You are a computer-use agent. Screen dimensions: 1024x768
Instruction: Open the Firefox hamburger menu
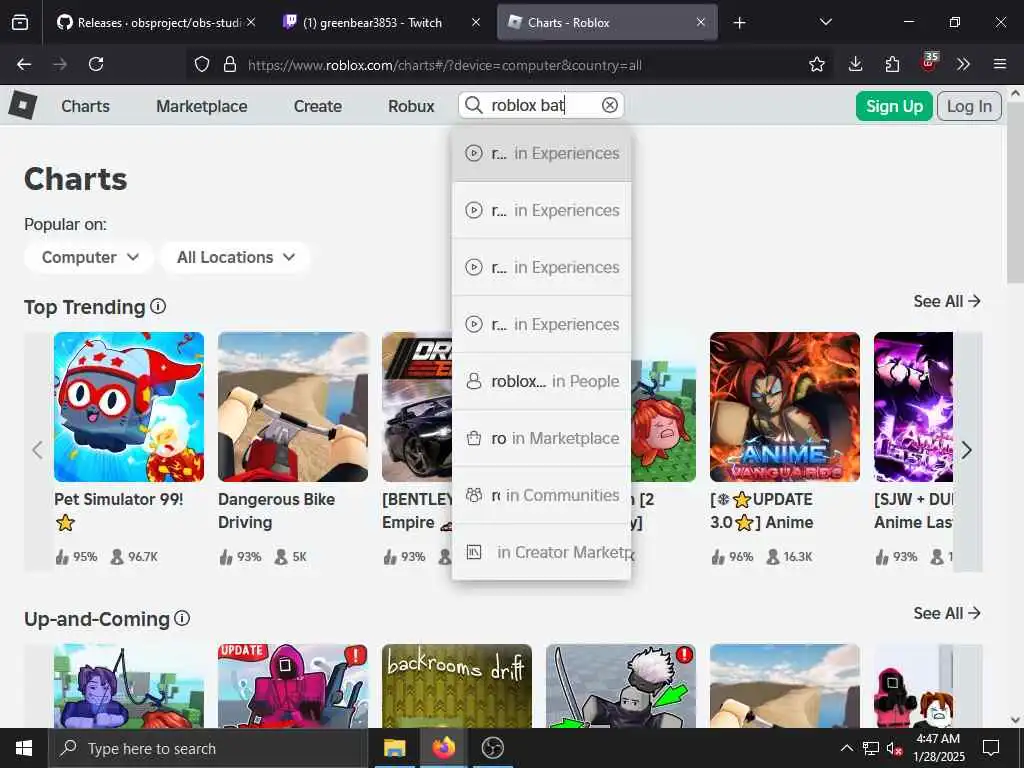pyautogui.click(x=1000, y=64)
